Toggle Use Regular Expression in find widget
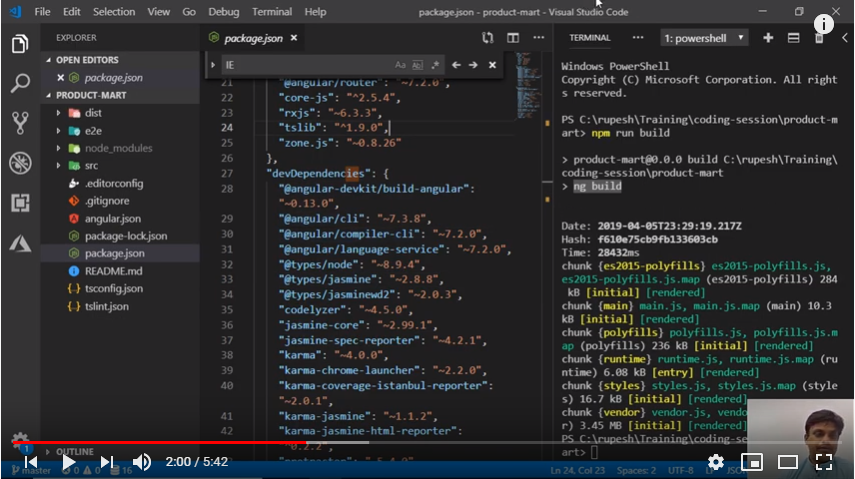855x479 pixels. (435, 65)
